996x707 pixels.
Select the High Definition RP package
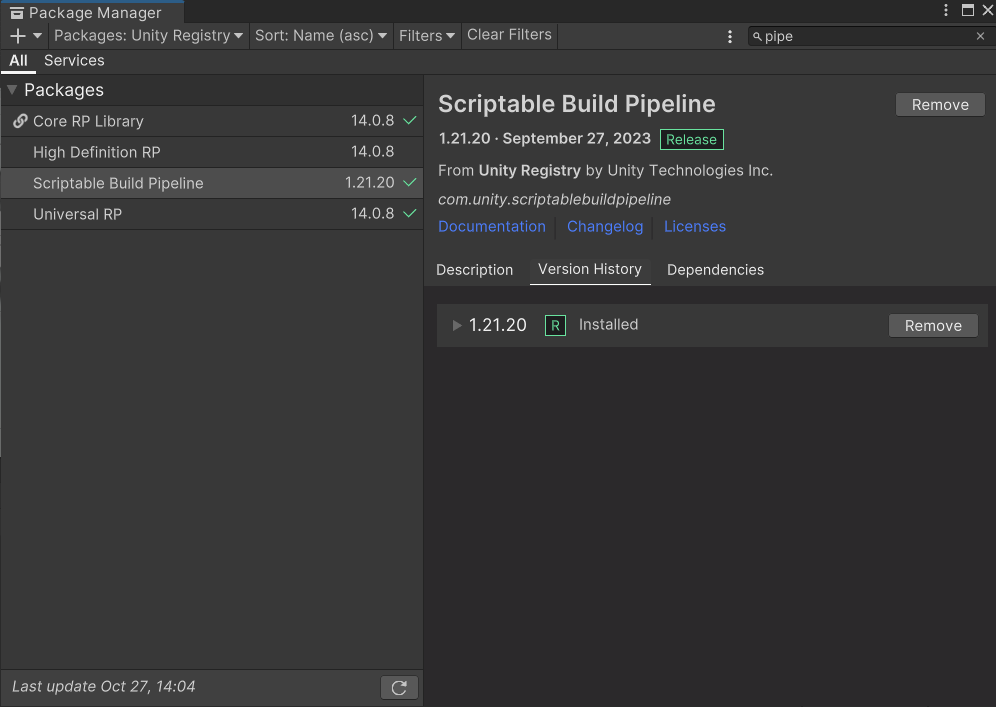pos(212,152)
